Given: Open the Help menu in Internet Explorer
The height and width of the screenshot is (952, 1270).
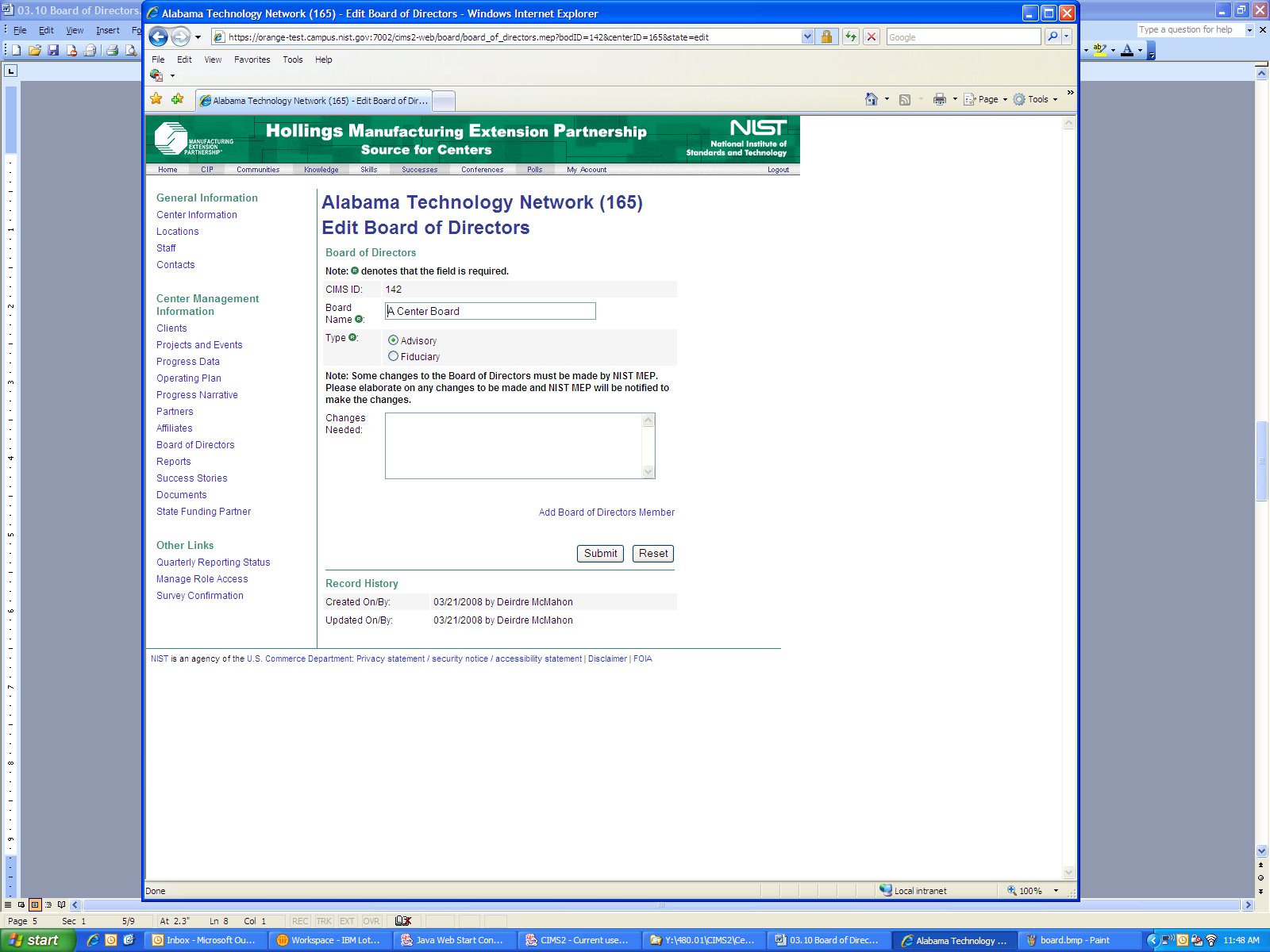Looking at the screenshot, I should pos(323,59).
